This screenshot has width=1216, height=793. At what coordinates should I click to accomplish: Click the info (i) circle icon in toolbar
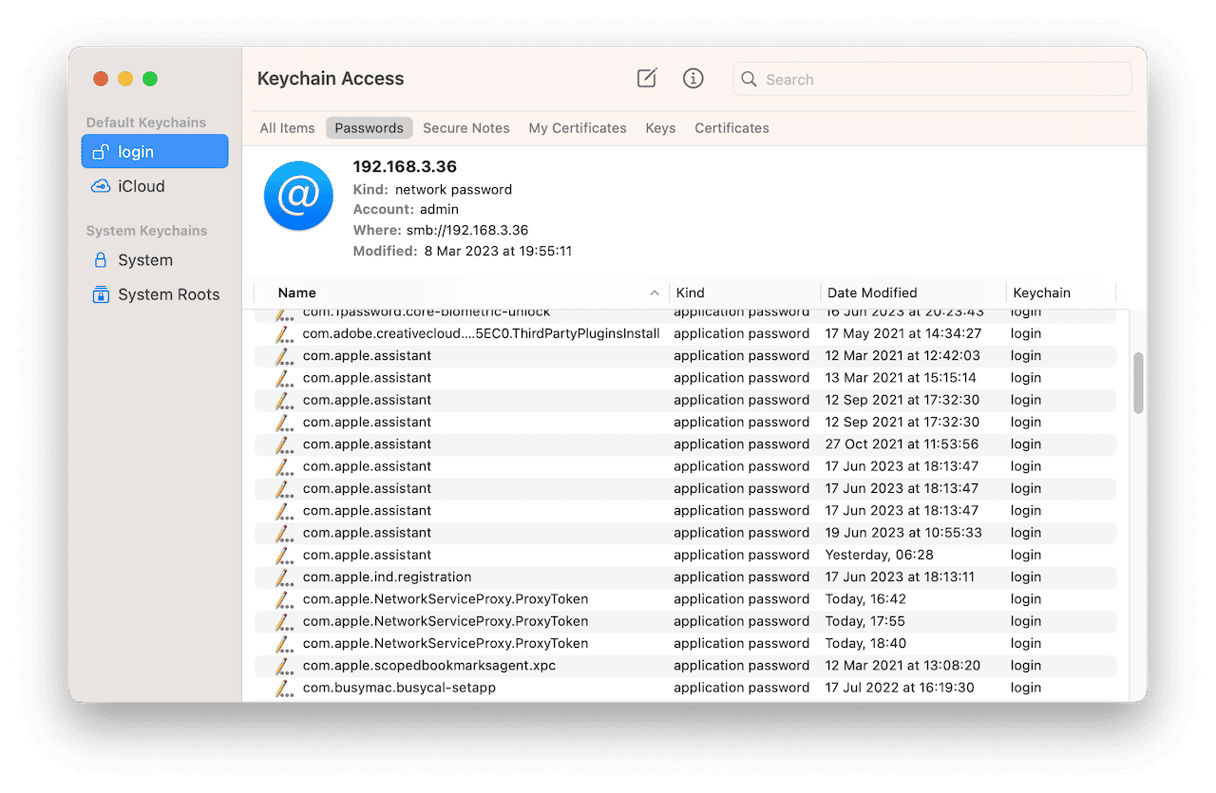693,78
